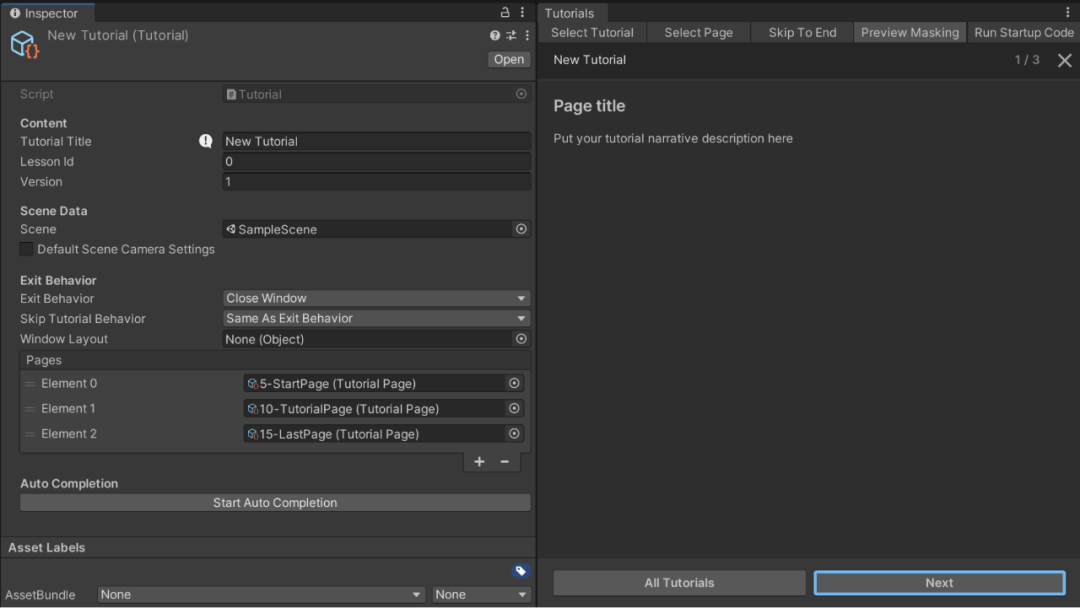Click the blue Asset Labels tag icon
This screenshot has height=608, width=1080.
[x=520, y=571]
